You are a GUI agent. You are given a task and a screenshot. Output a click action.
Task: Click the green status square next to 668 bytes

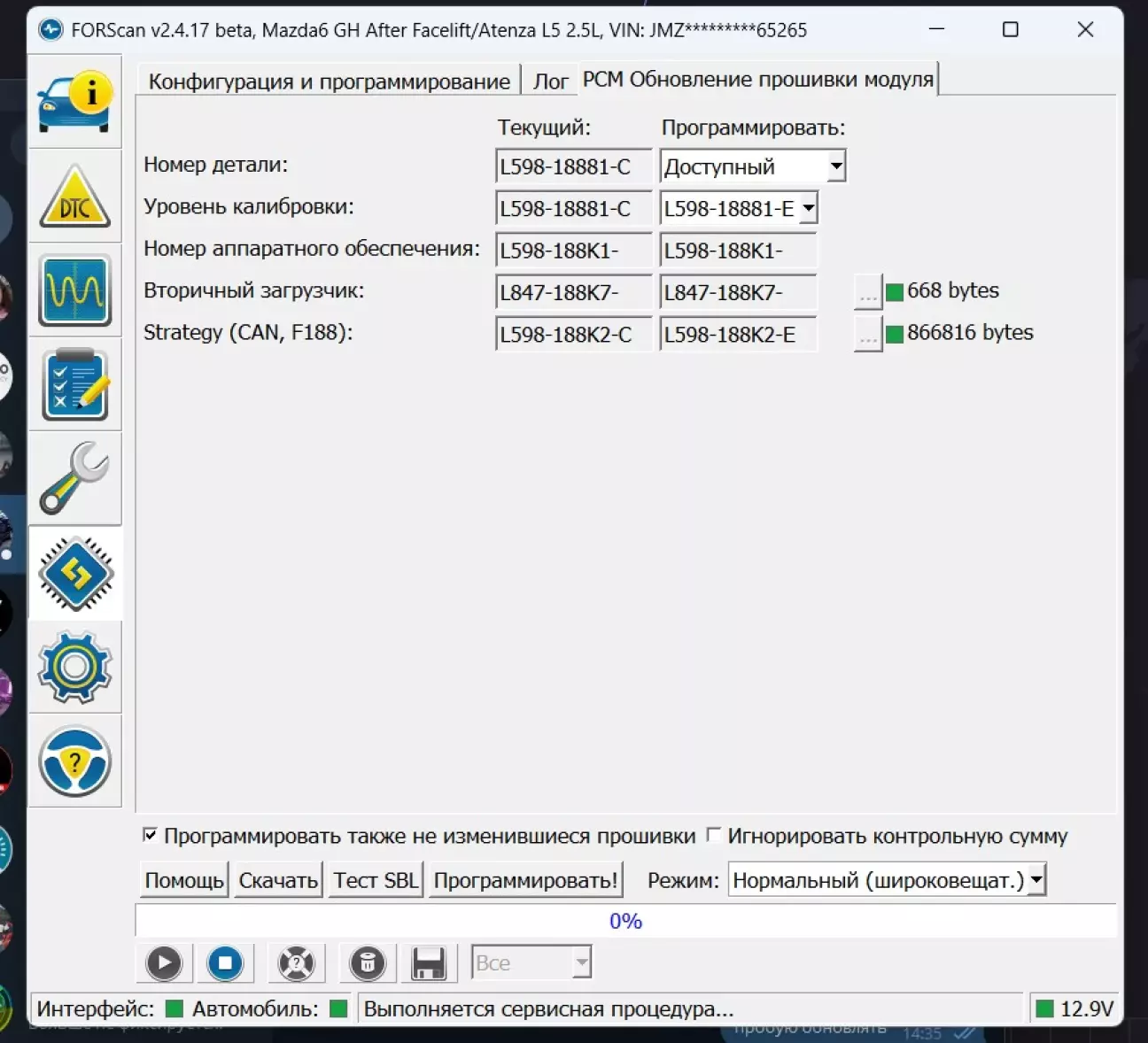(x=895, y=291)
